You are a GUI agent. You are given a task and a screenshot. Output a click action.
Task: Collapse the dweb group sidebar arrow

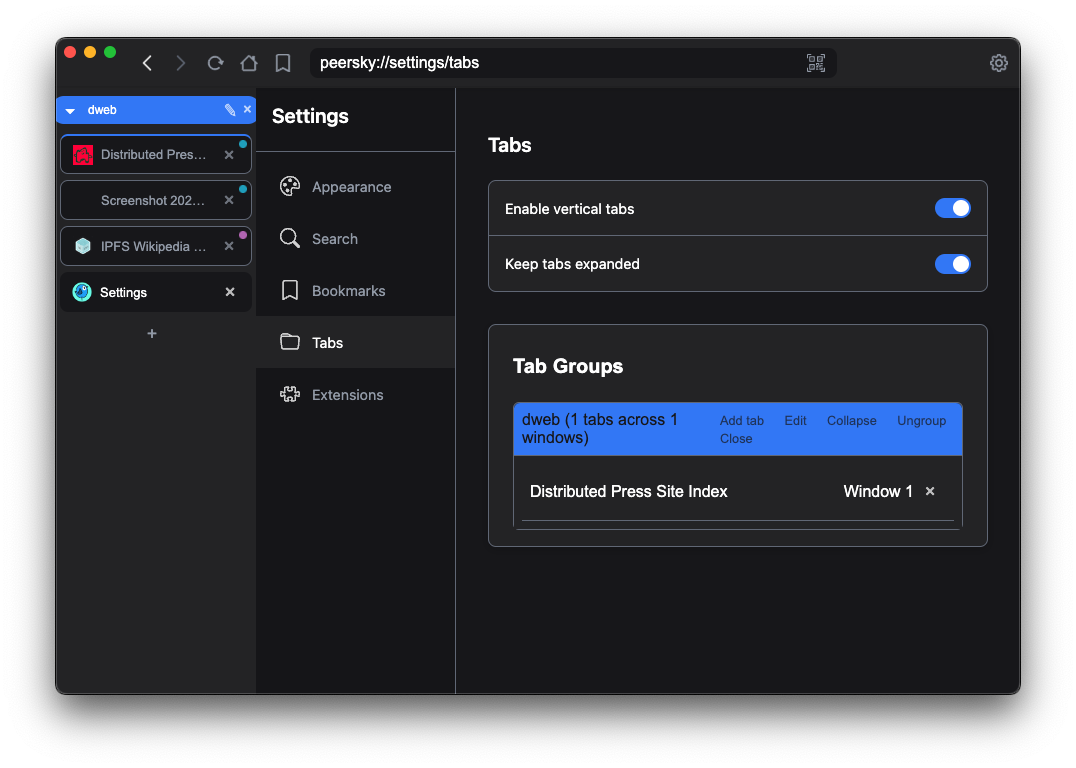coord(70,111)
